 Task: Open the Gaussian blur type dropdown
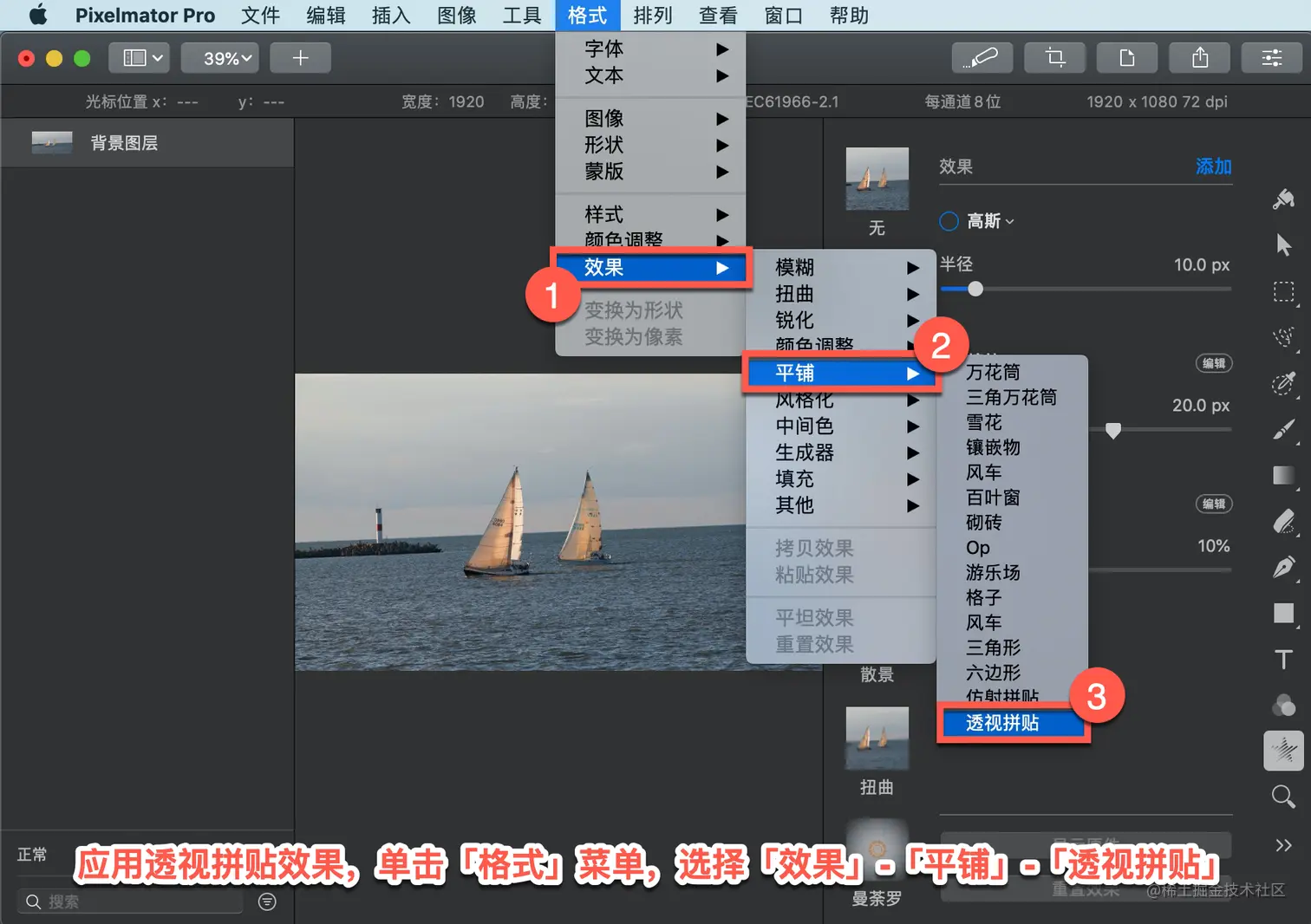(990, 221)
